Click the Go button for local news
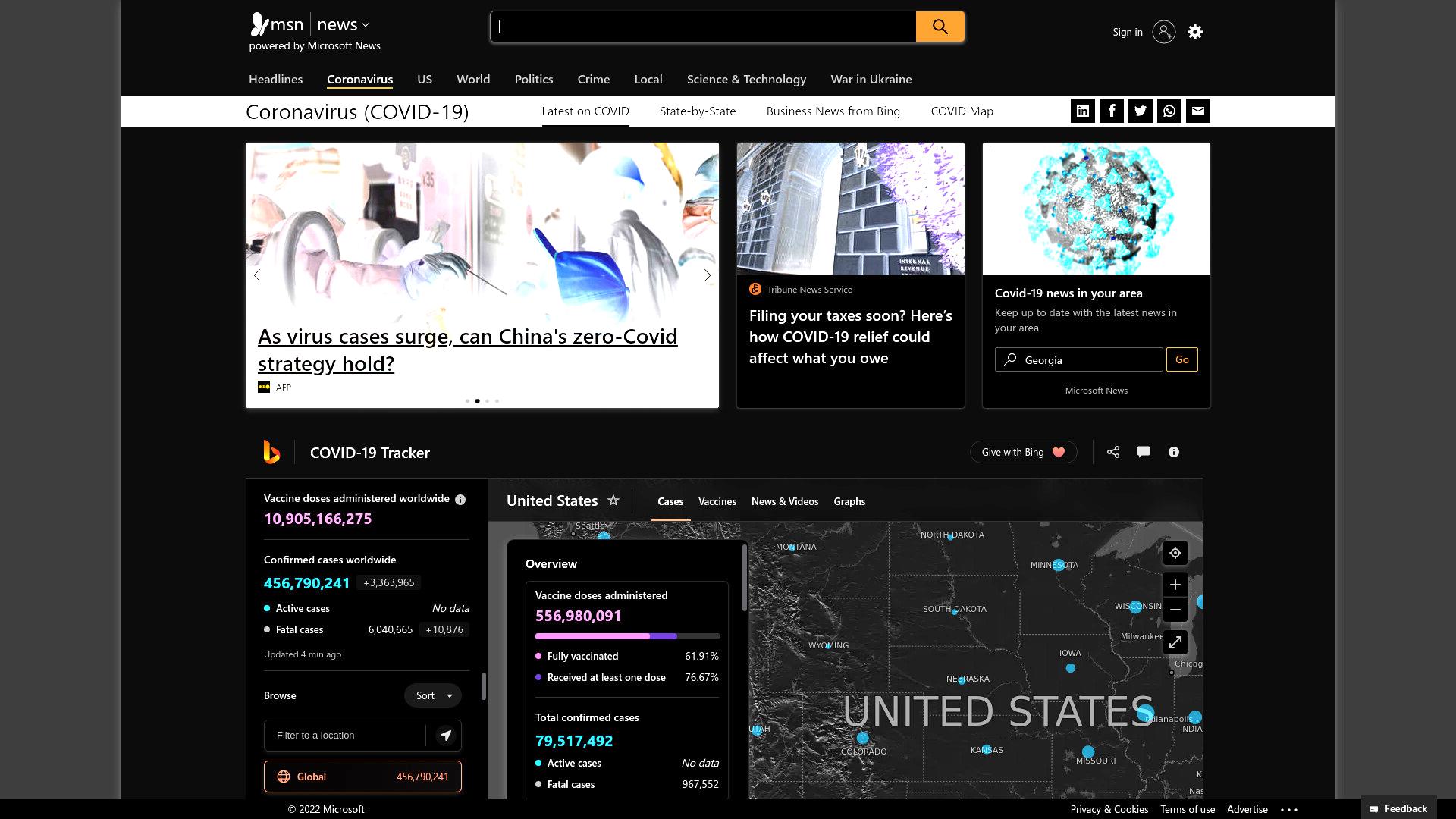The image size is (1456, 819). [x=1182, y=359]
